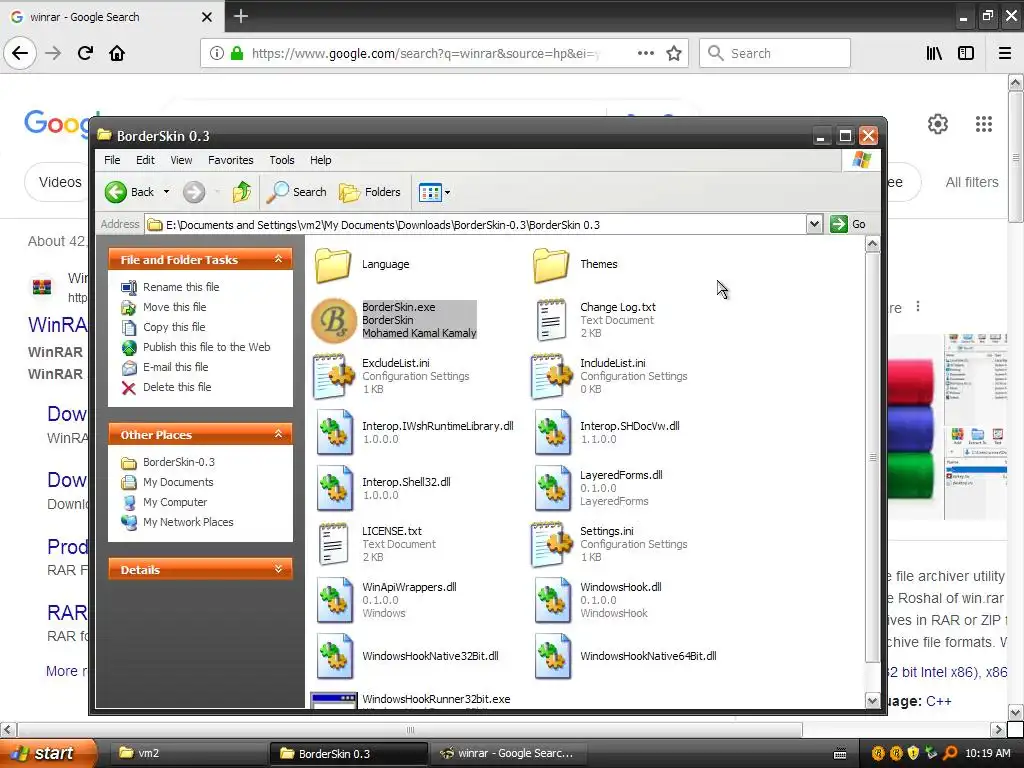Go to My Network Places
Screen dimensions: 1024x768
[x=188, y=522]
